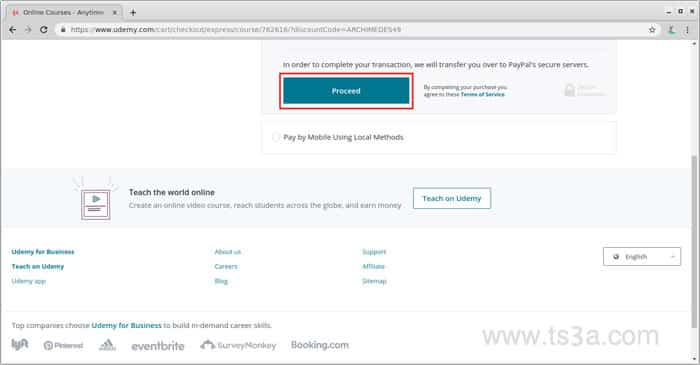Open Teach on Udemy footer link

pyautogui.click(x=38, y=266)
